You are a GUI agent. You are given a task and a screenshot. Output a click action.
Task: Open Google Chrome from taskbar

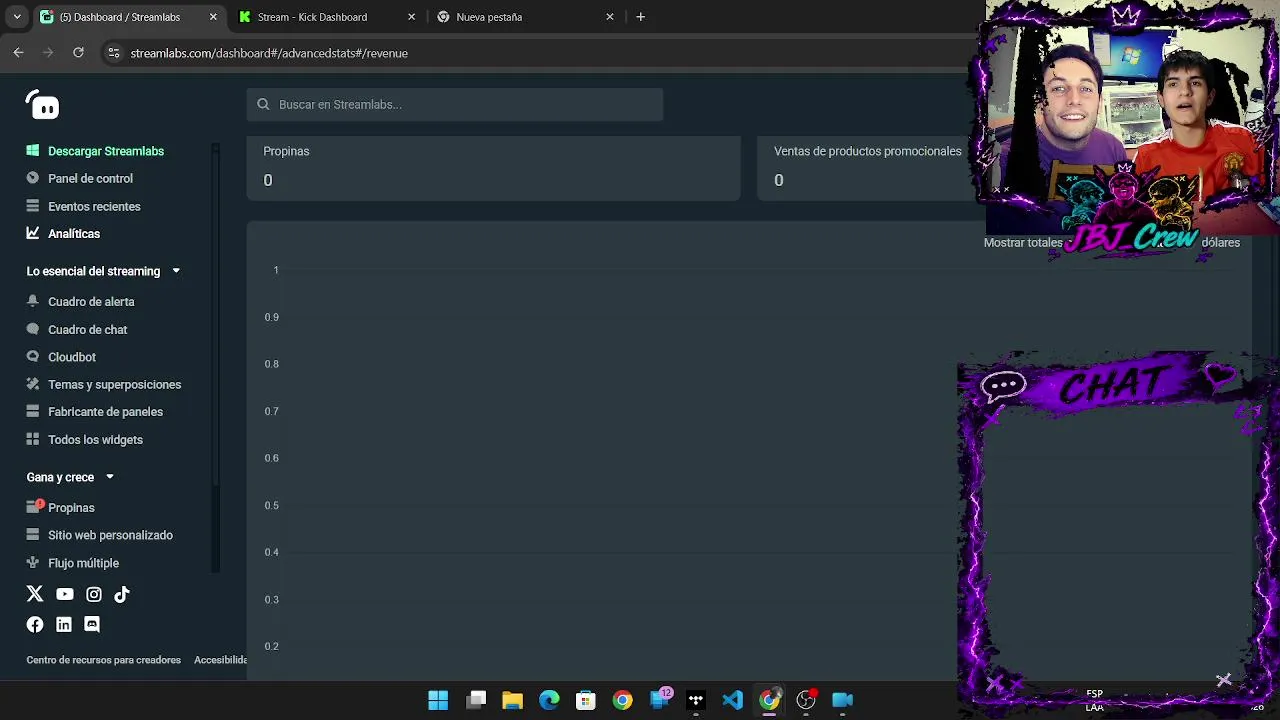[x=622, y=700]
